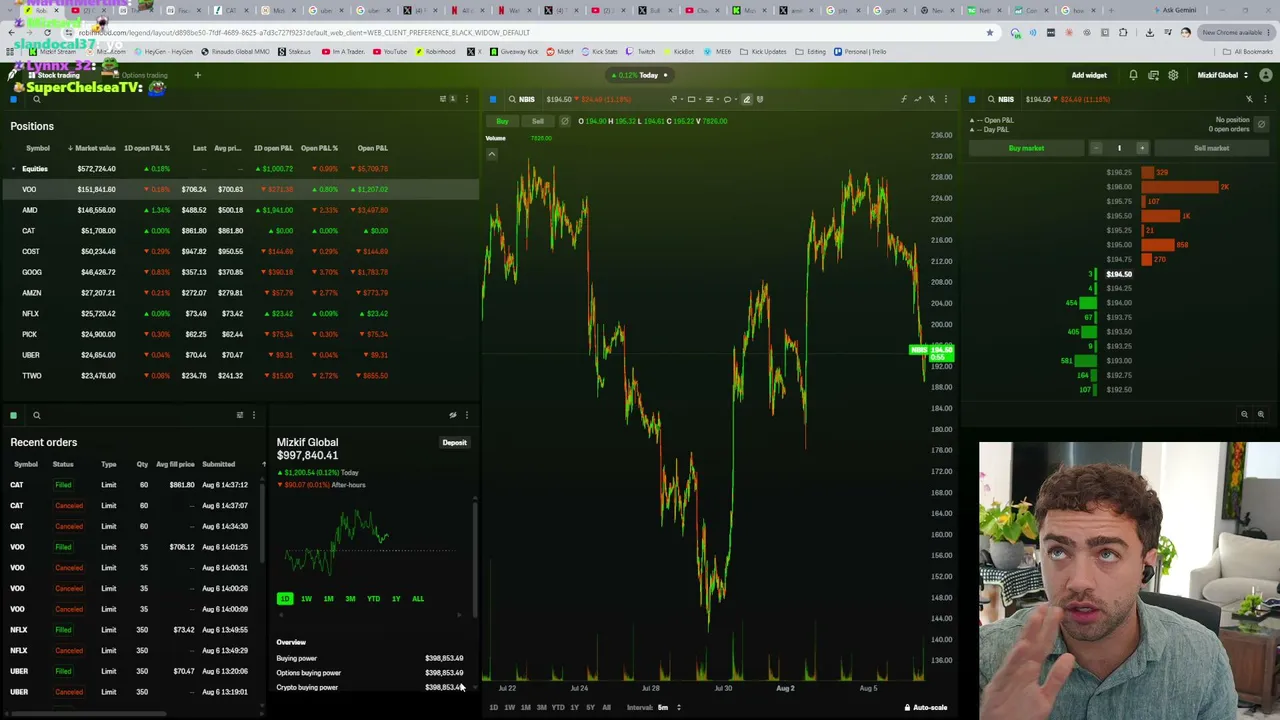Open the notifications bell icon
This screenshot has height=720, width=1280.
[1133, 75]
